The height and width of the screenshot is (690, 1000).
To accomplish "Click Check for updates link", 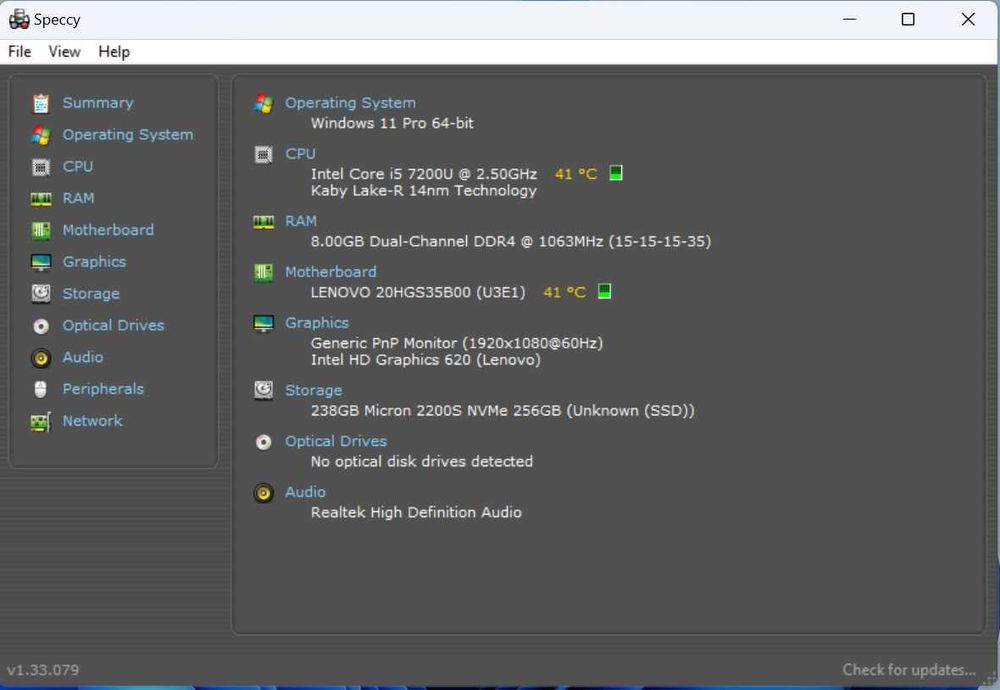I will point(909,670).
